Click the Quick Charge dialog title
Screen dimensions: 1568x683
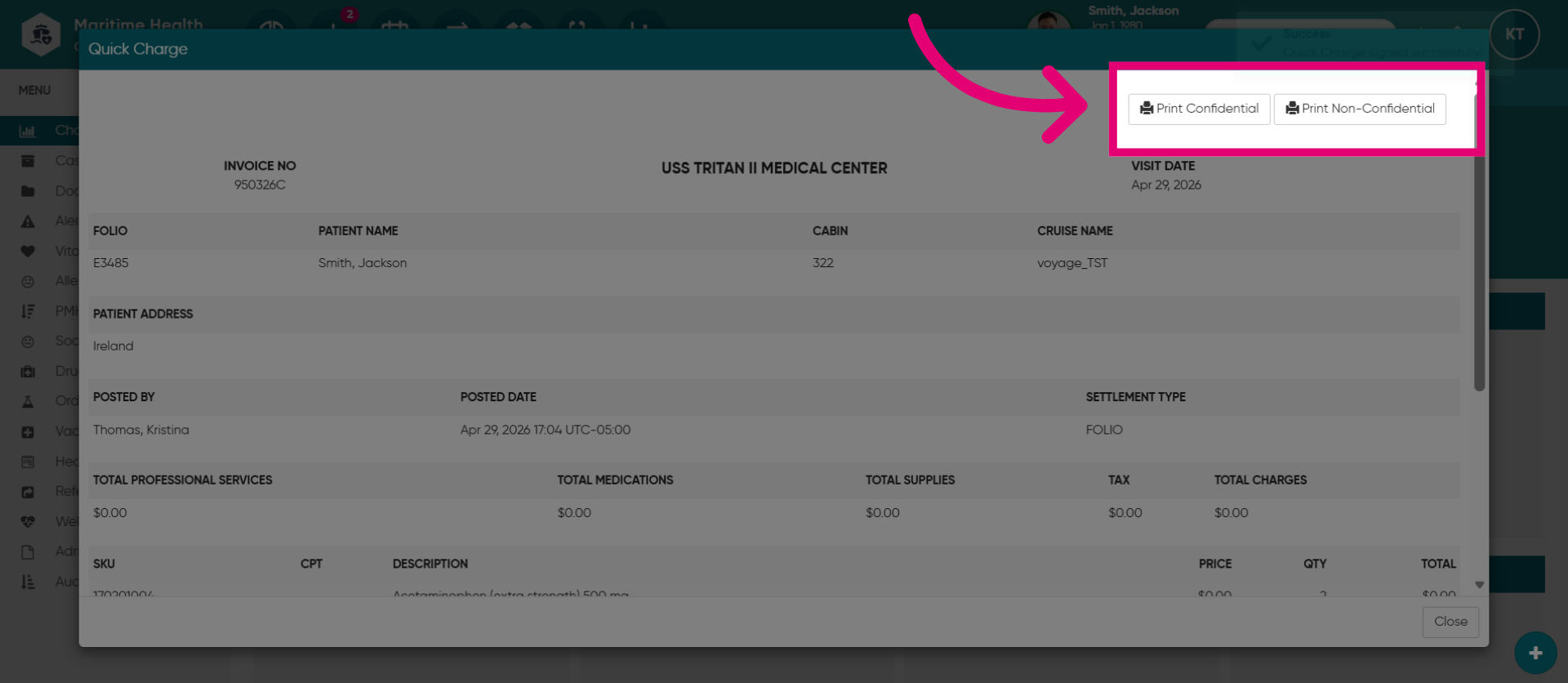point(138,49)
